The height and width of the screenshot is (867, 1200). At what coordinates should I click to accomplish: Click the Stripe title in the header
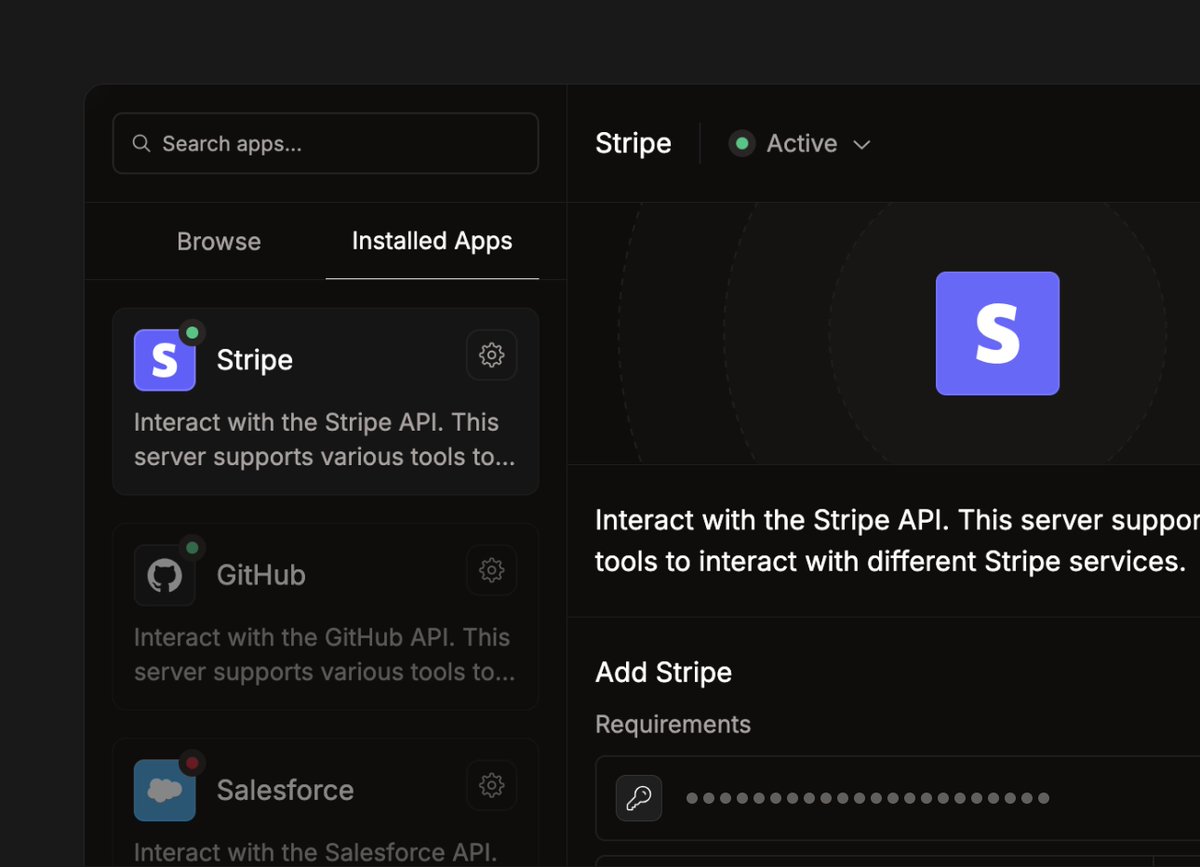[x=633, y=143]
